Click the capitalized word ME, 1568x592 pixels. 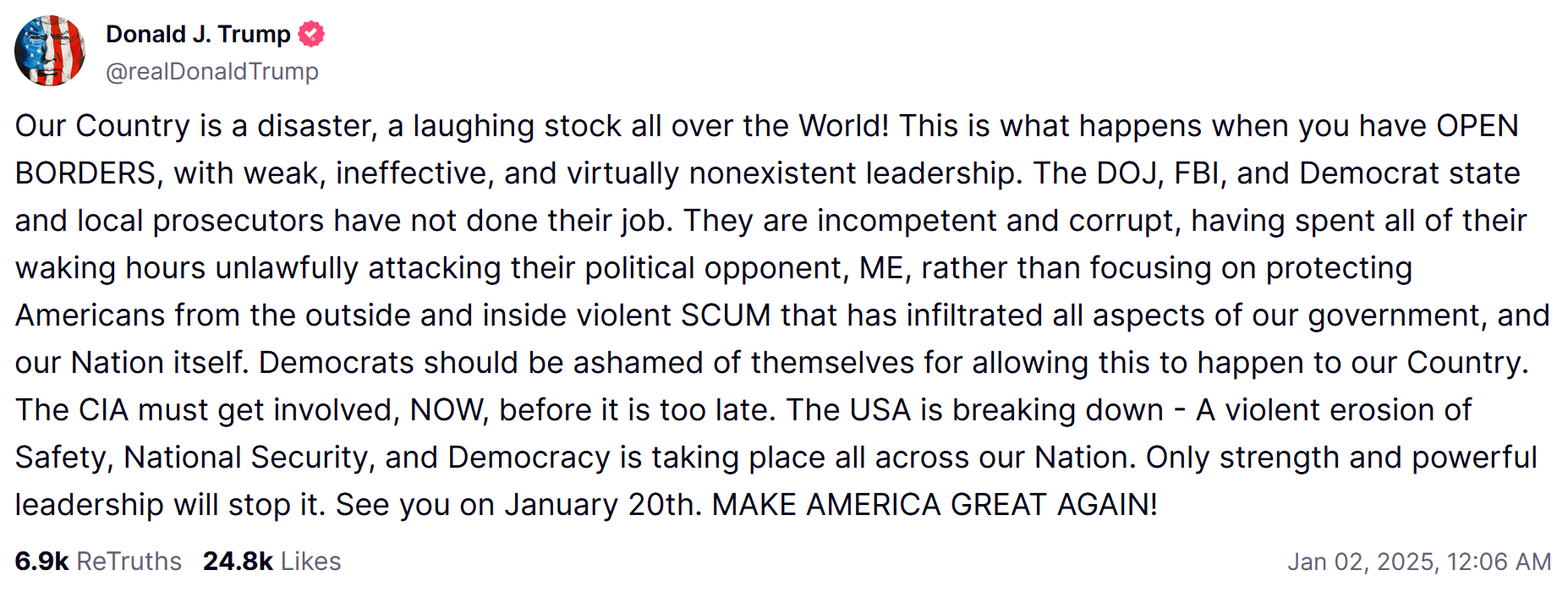885,268
